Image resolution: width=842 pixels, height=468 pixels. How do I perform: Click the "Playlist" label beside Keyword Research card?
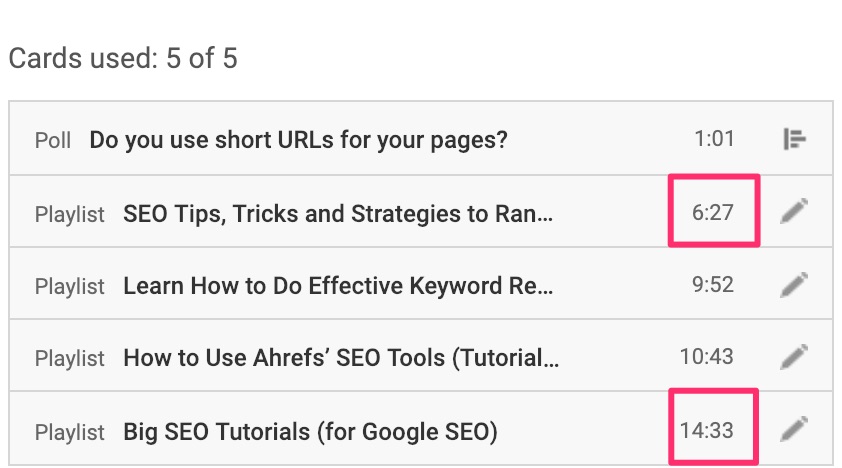pyautogui.click(x=69, y=287)
